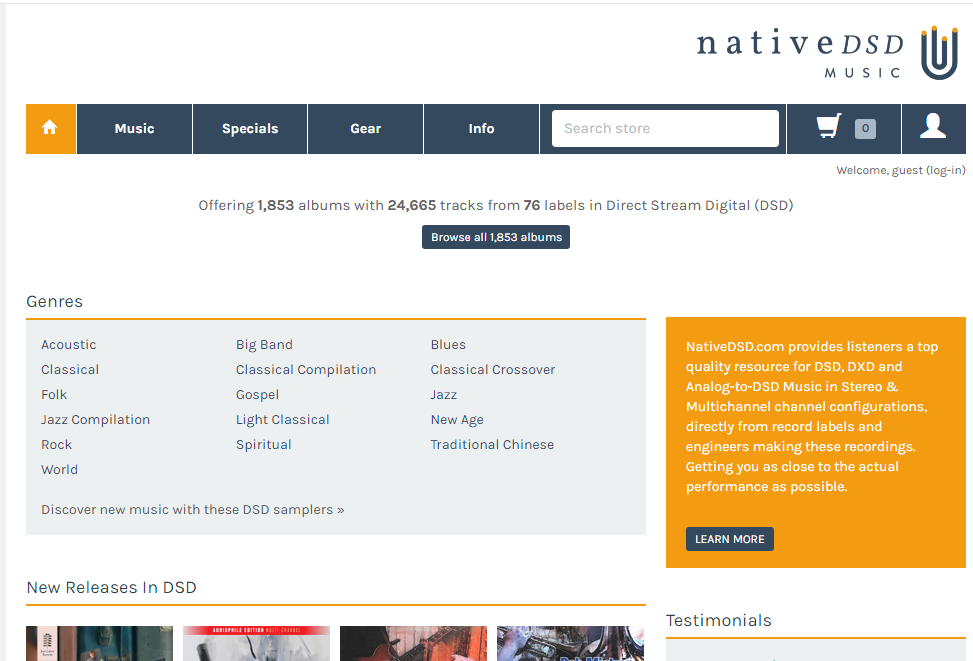Viewport: 973px width, 661px height.
Task: Open the New Age genre
Action: coord(457,420)
